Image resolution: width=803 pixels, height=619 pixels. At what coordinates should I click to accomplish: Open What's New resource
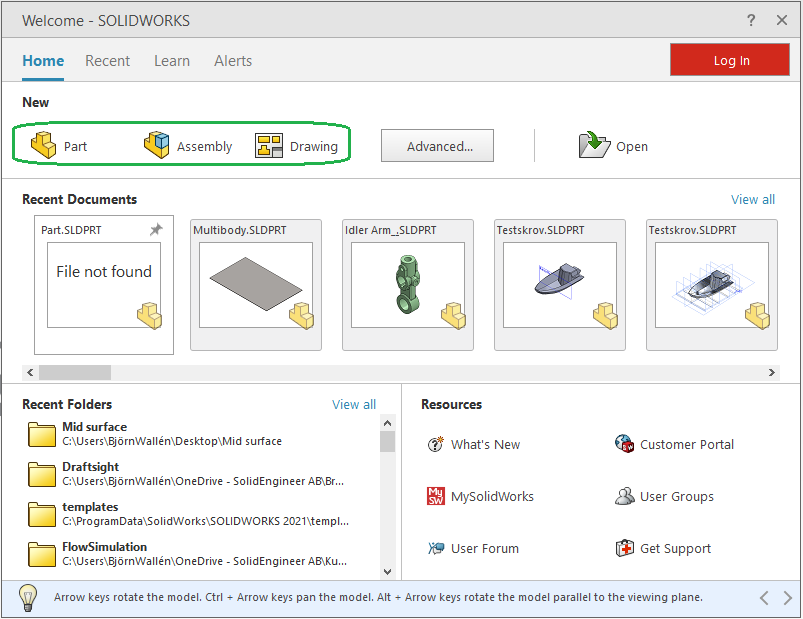[x=474, y=445]
